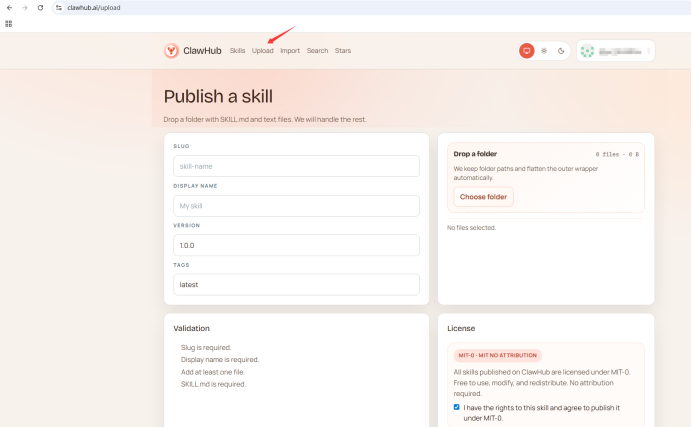
Task: Click the ClawHub brand name link
Action: tap(202, 51)
